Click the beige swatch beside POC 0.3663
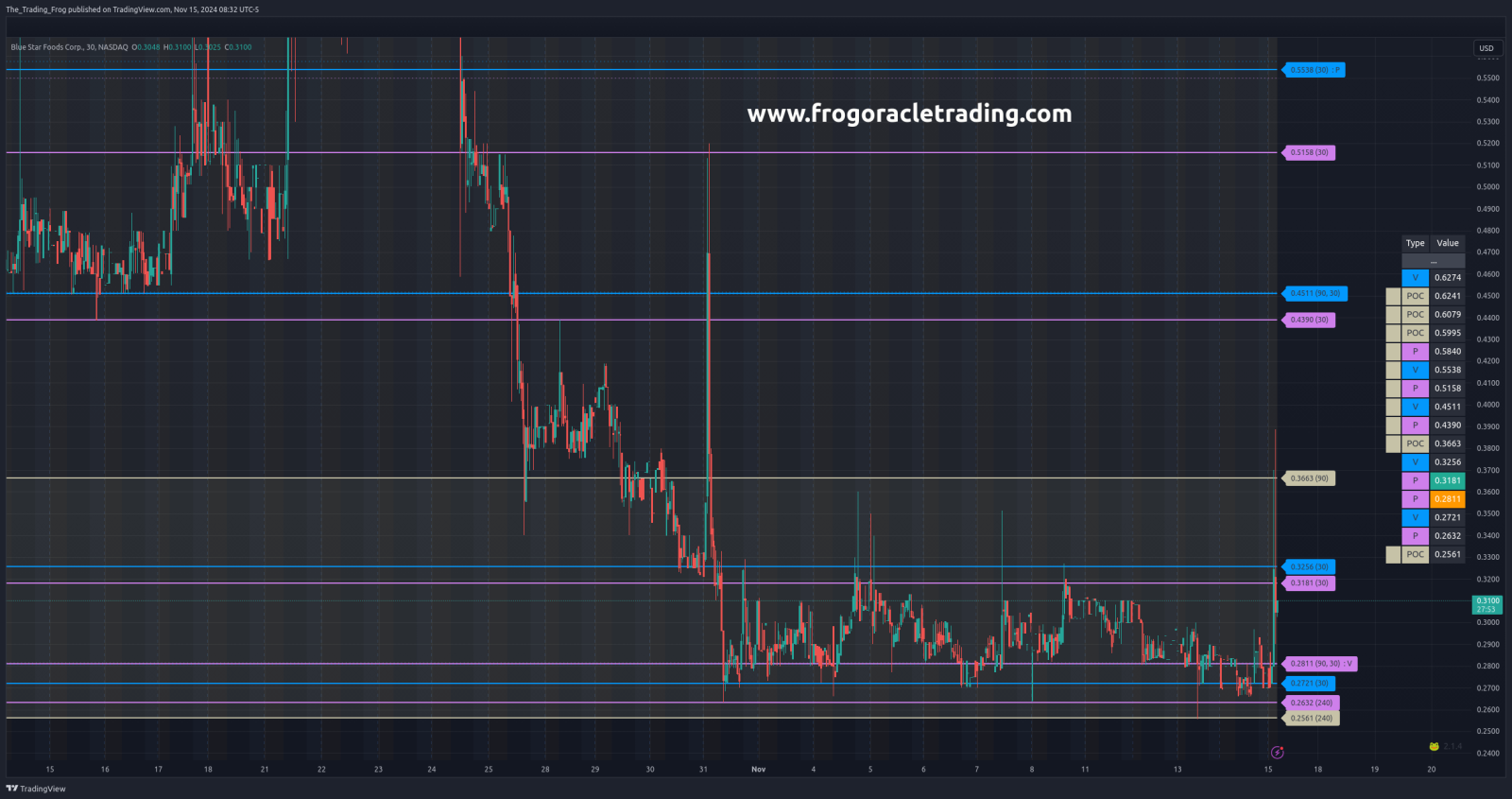The image size is (1512, 799). point(1393,443)
